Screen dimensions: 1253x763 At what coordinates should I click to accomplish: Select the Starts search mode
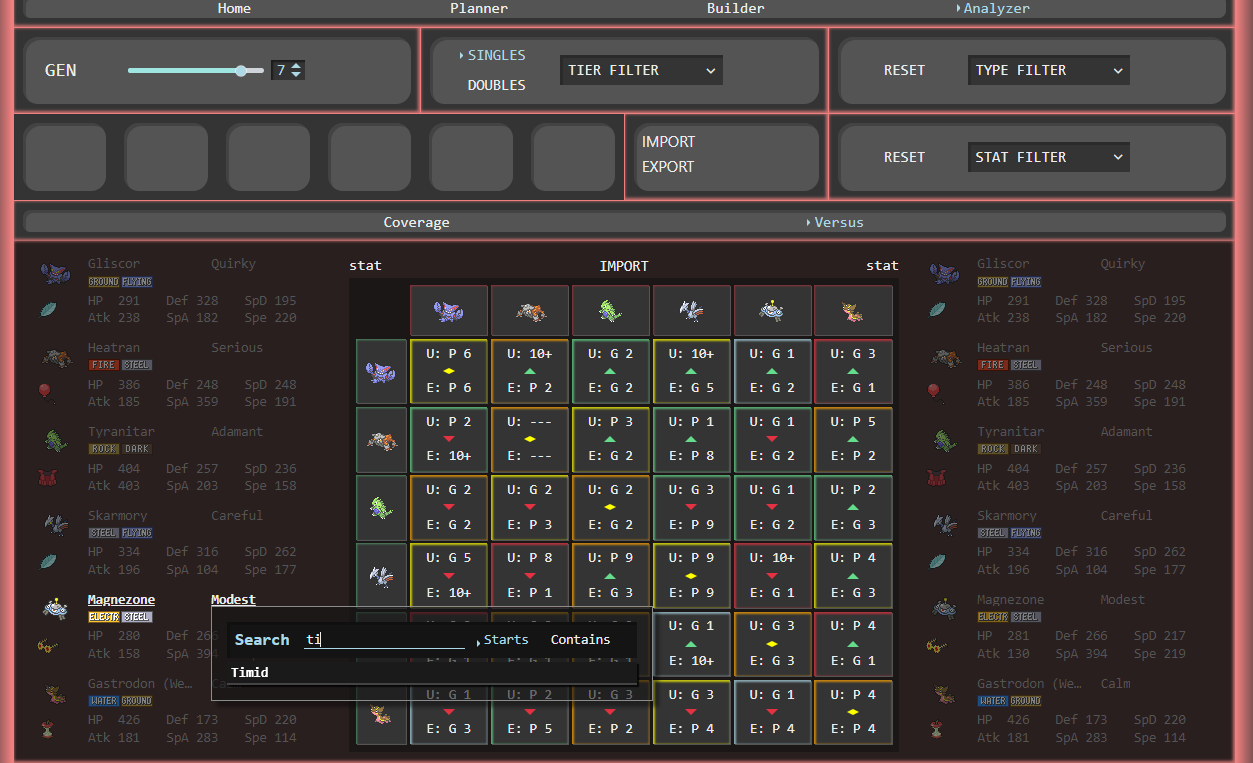(x=506, y=640)
